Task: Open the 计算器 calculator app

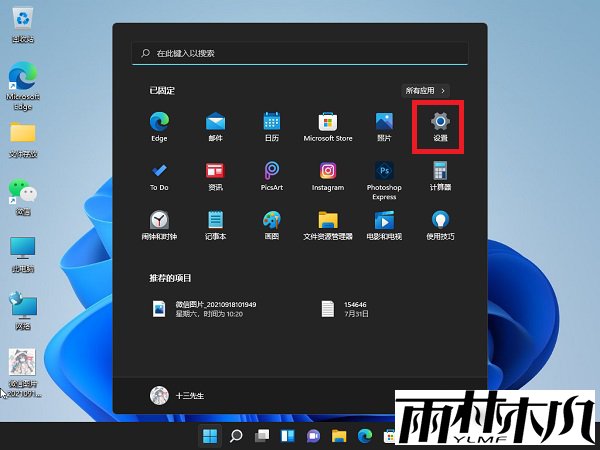Action: point(440,176)
